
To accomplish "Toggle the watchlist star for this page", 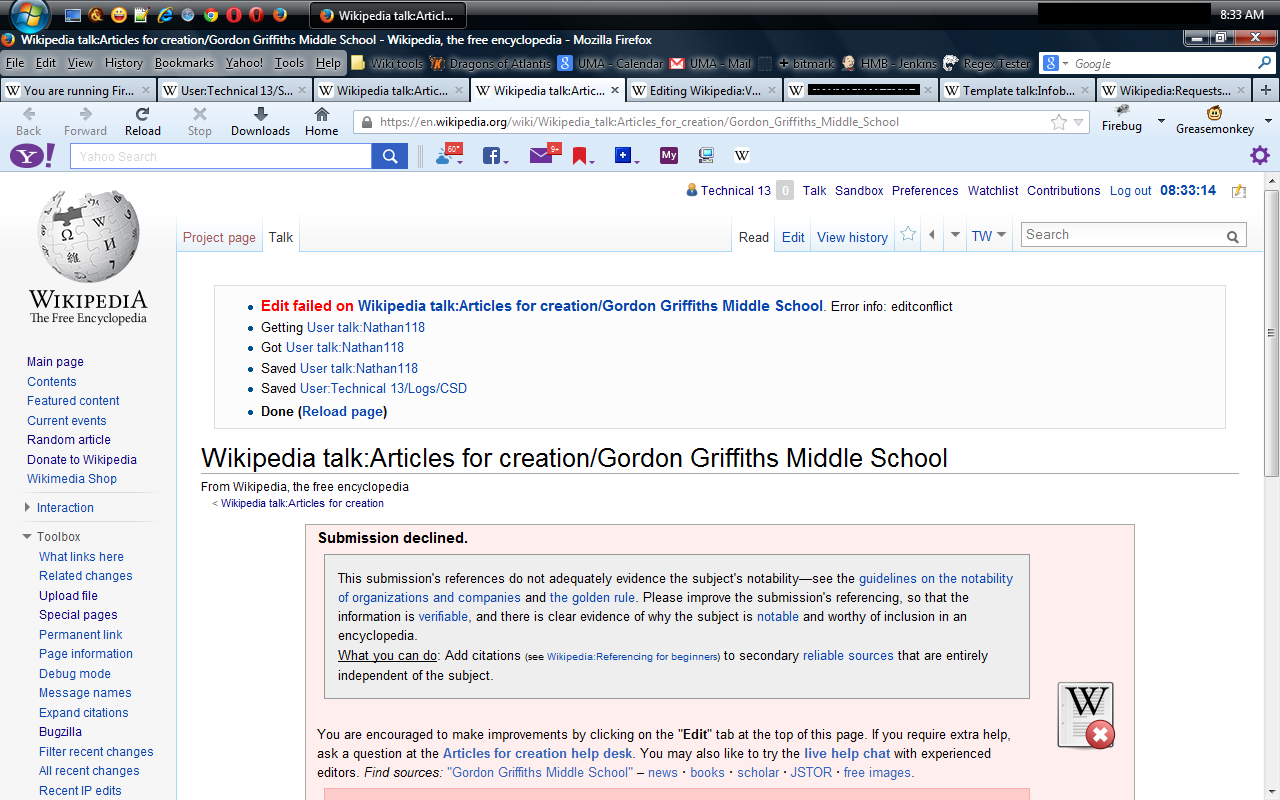I will (x=908, y=234).
